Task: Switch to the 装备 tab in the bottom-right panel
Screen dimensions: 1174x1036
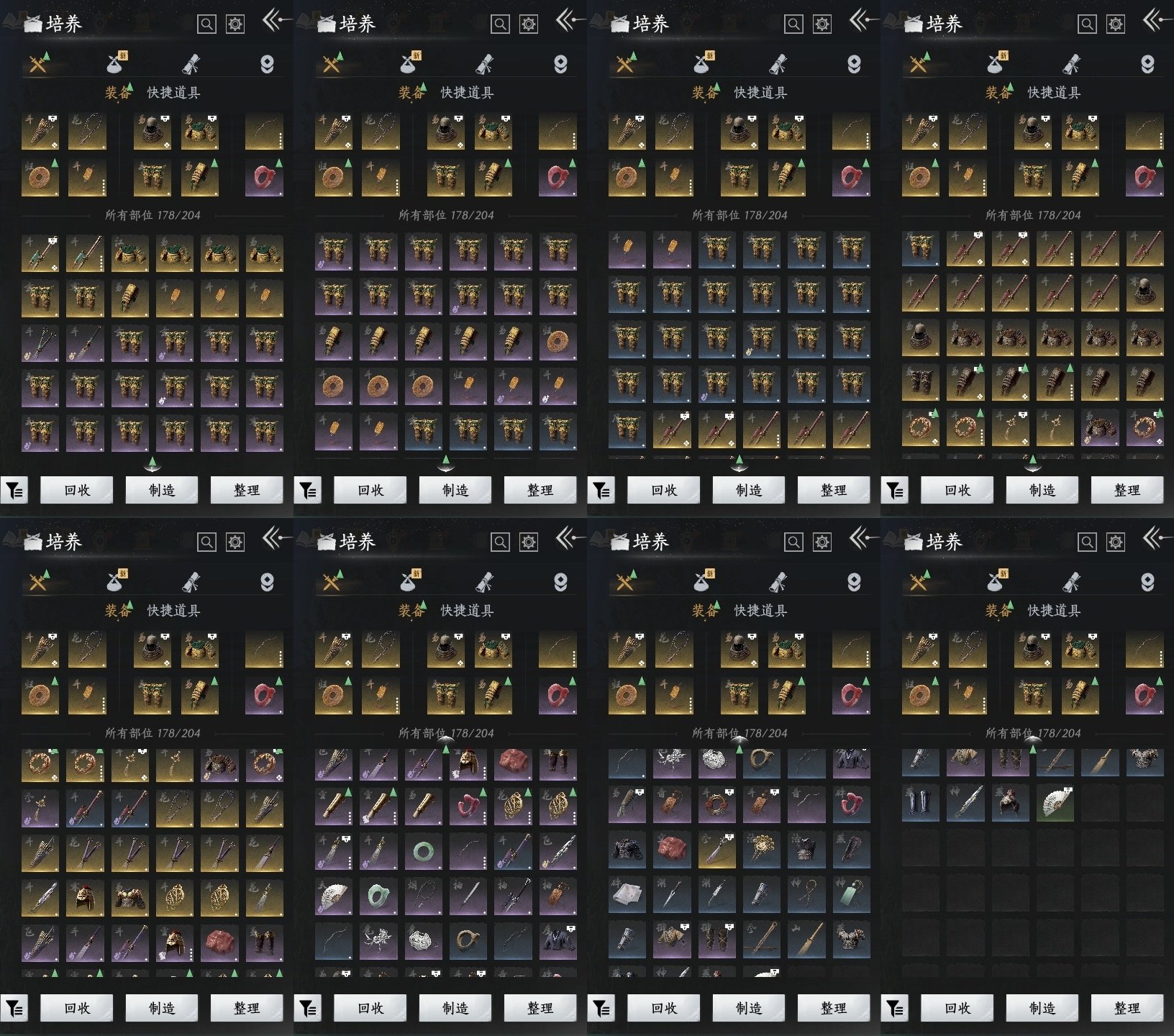Action: pos(998,611)
